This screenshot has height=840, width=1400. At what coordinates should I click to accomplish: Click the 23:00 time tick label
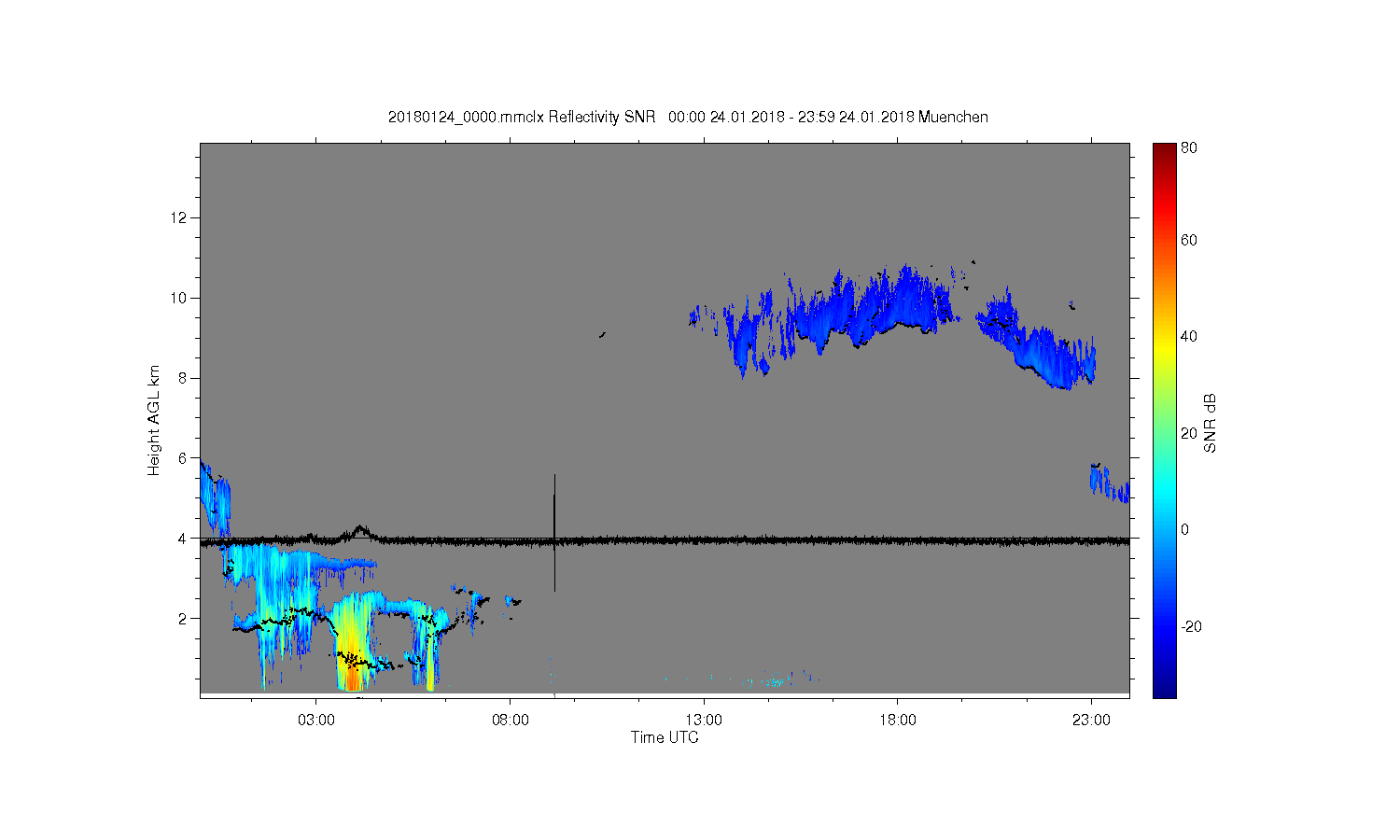[x=1091, y=721]
